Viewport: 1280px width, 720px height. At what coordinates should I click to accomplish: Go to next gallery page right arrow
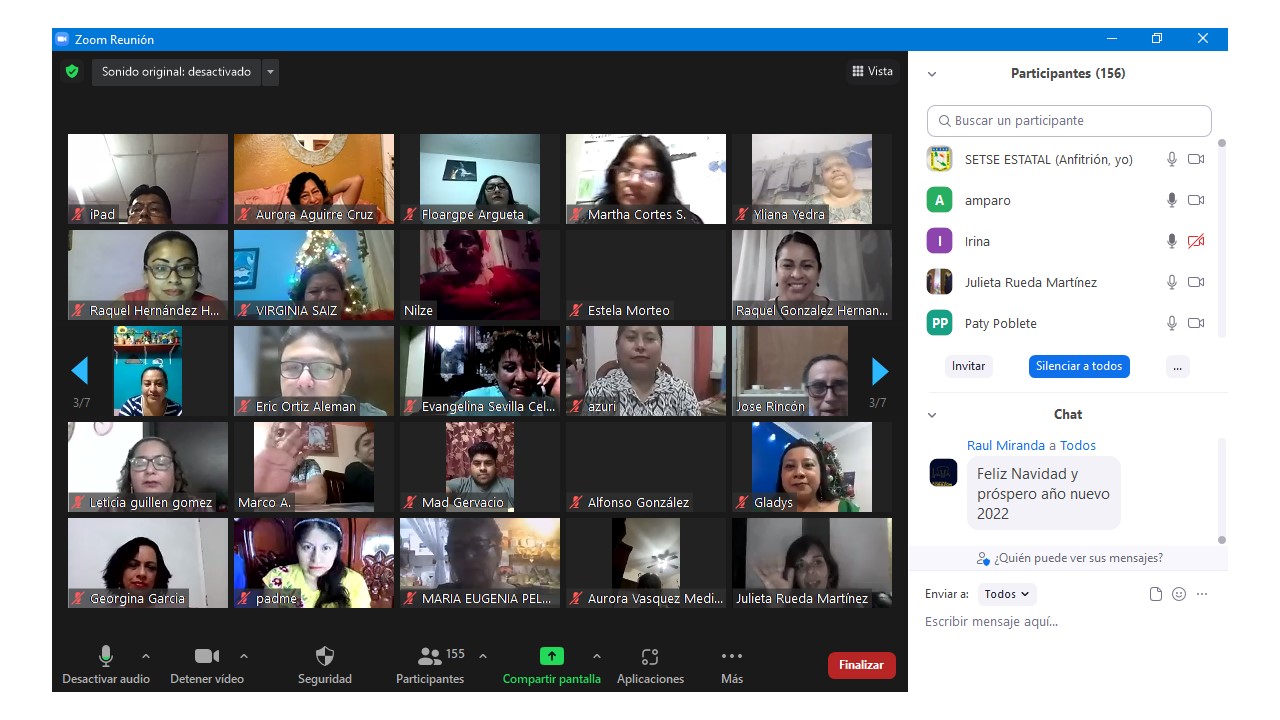click(x=880, y=372)
